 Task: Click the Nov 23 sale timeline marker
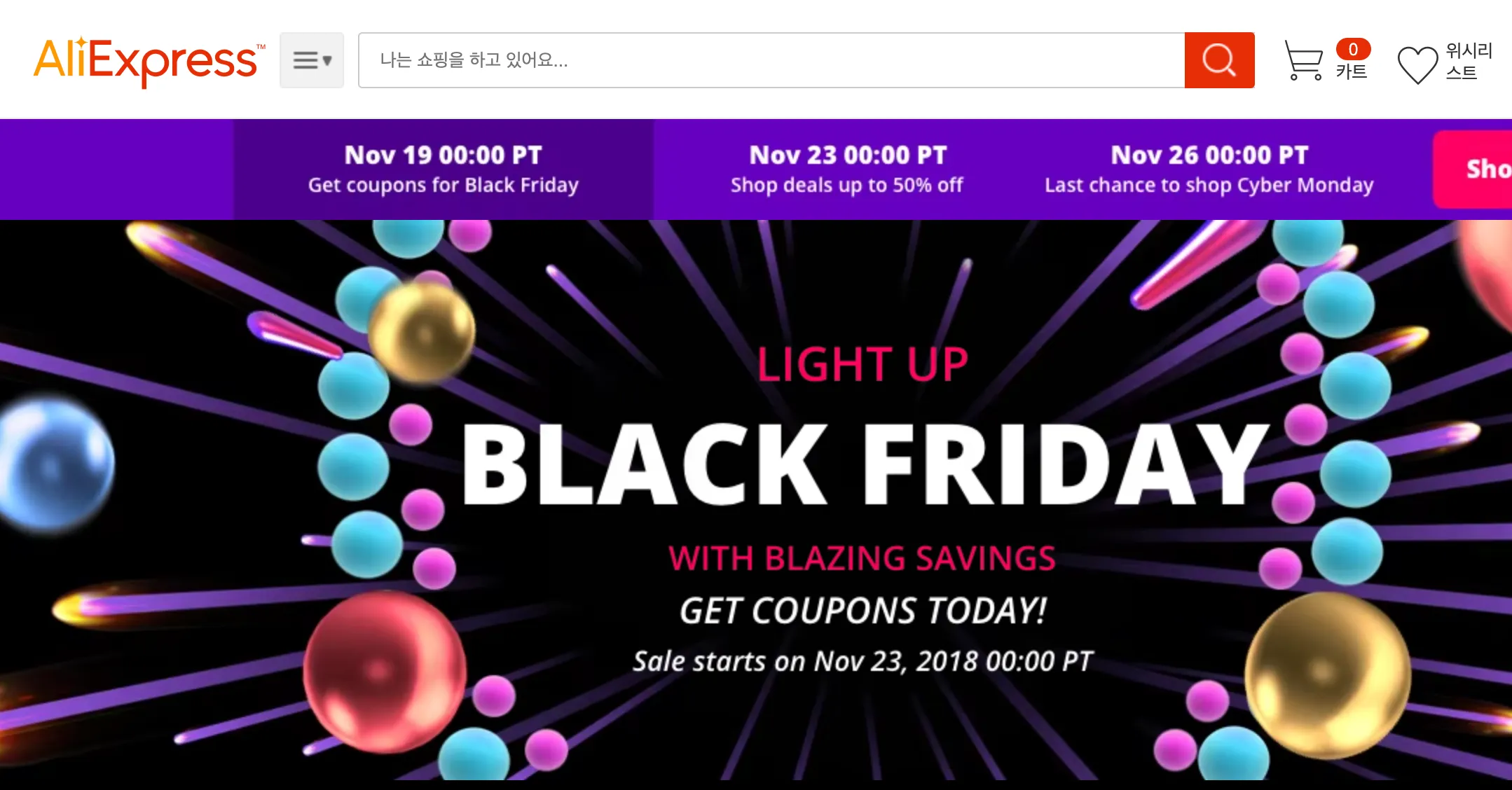tap(848, 168)
